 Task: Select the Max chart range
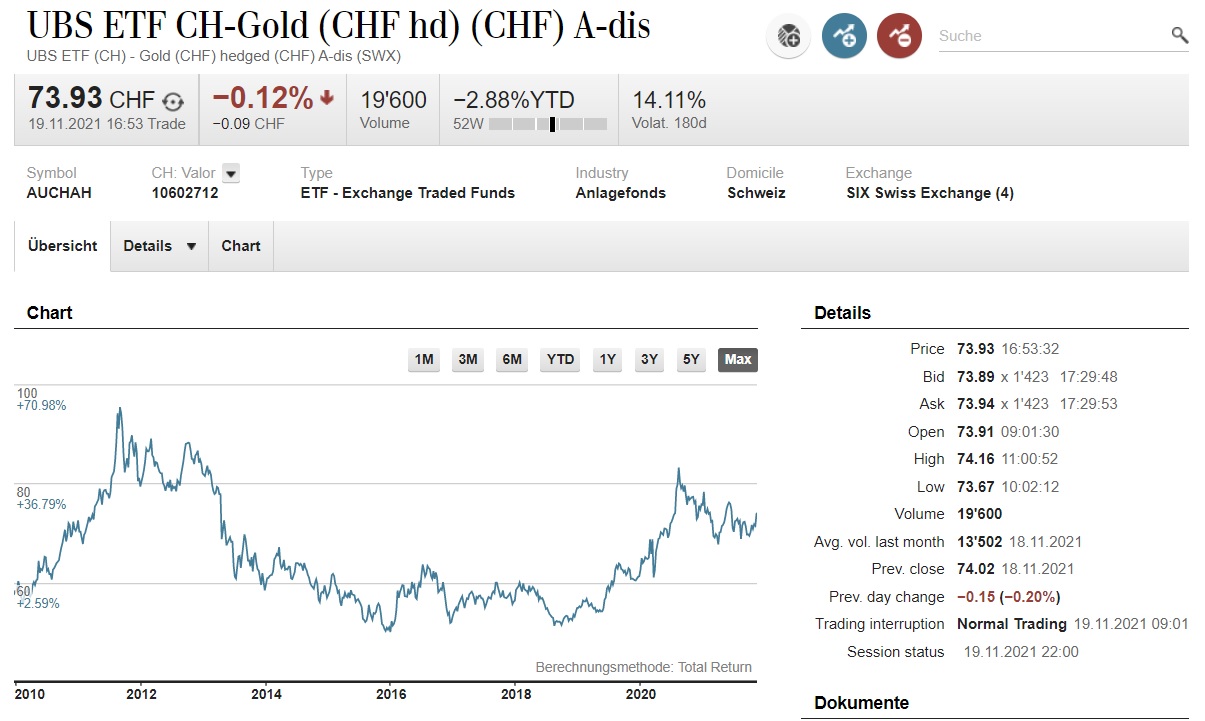pyautogui.click(x=738, y=360)
